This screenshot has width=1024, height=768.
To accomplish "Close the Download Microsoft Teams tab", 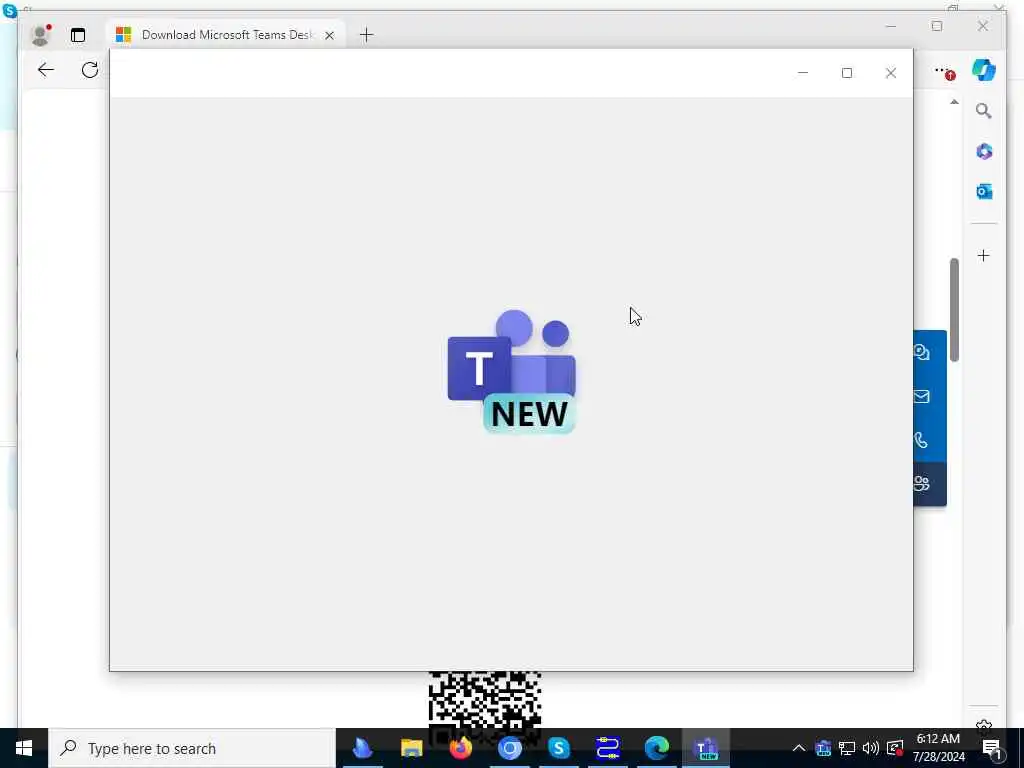I will click(x=330, y=35).
